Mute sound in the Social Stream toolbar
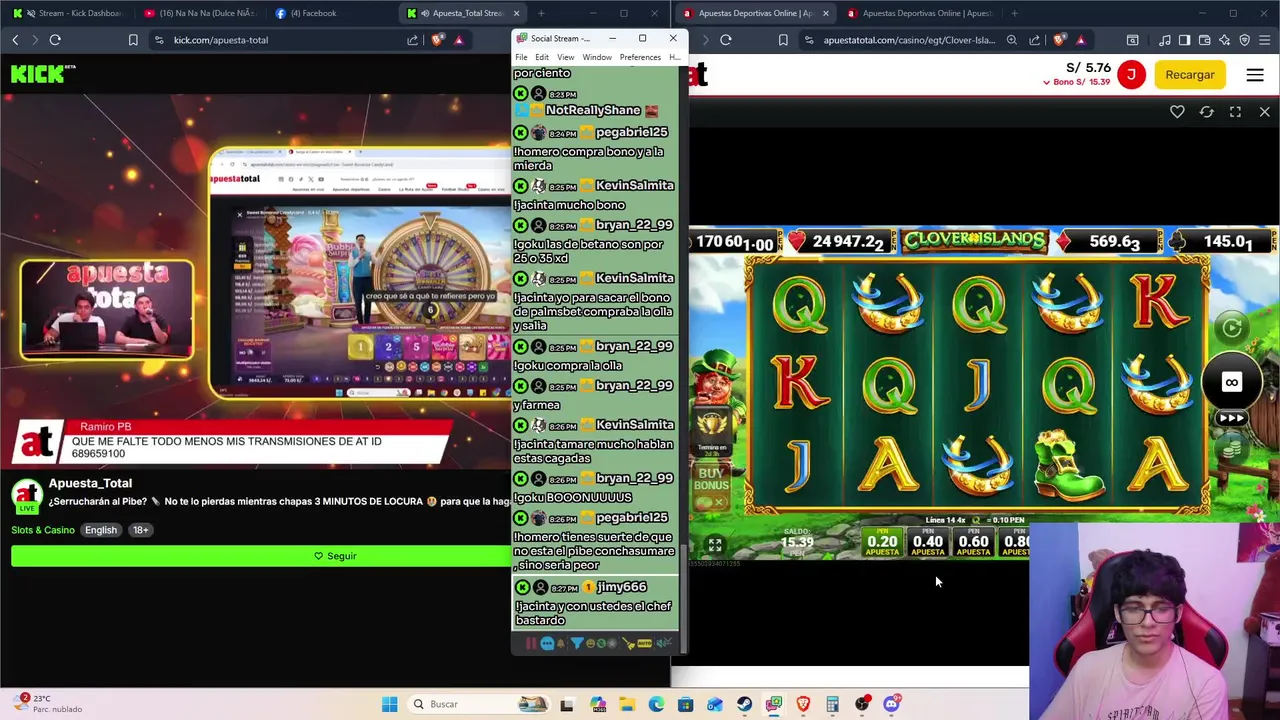 point(664,643)
